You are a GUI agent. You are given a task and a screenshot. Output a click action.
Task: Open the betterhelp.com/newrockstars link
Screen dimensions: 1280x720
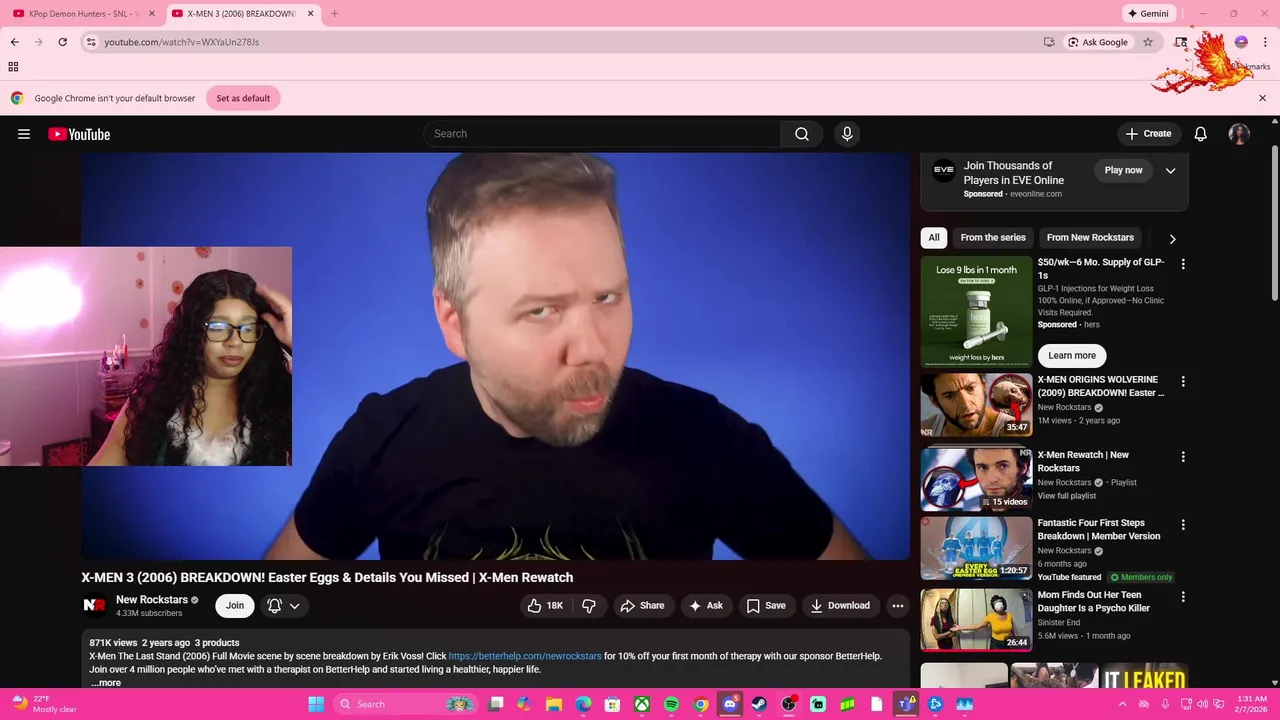pyautogui.click(x=525, y=656)
